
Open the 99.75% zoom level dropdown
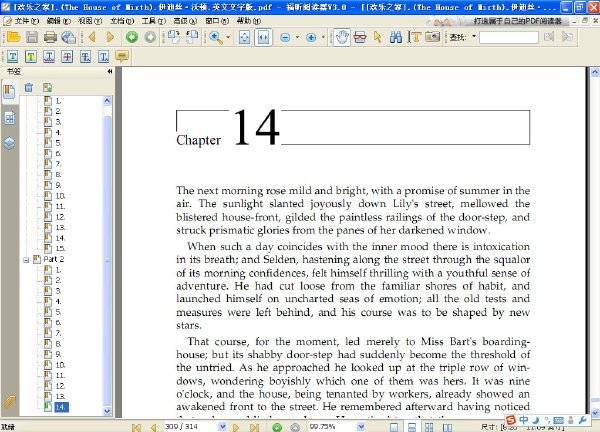(x=361, y=426)
